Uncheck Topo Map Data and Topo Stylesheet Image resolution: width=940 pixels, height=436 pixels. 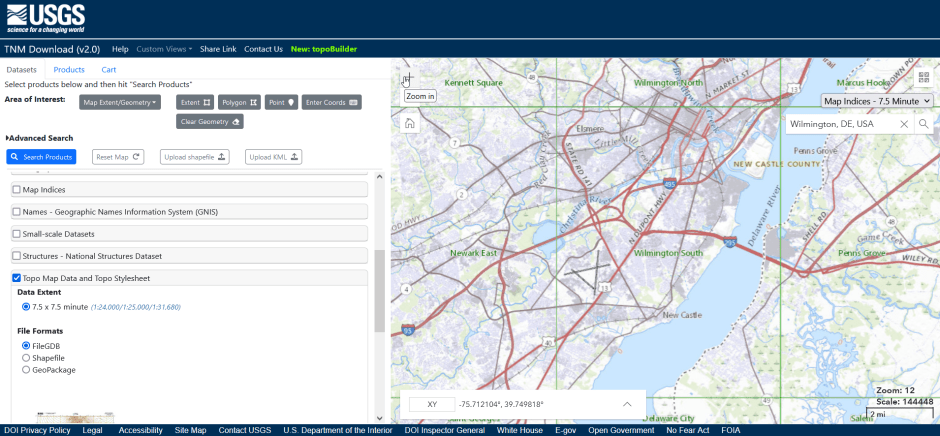point(16,278)
